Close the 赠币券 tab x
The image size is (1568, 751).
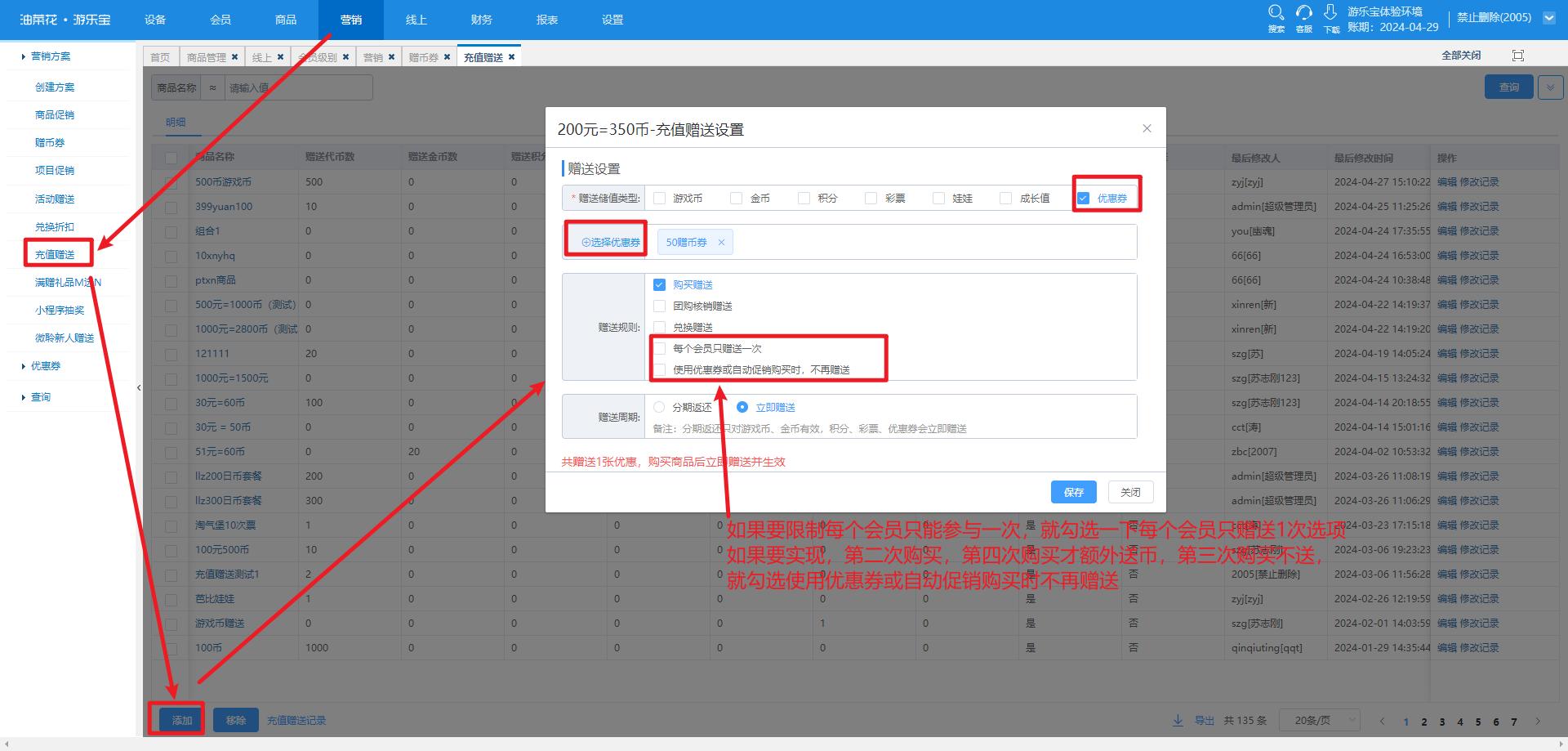(447, 57)
